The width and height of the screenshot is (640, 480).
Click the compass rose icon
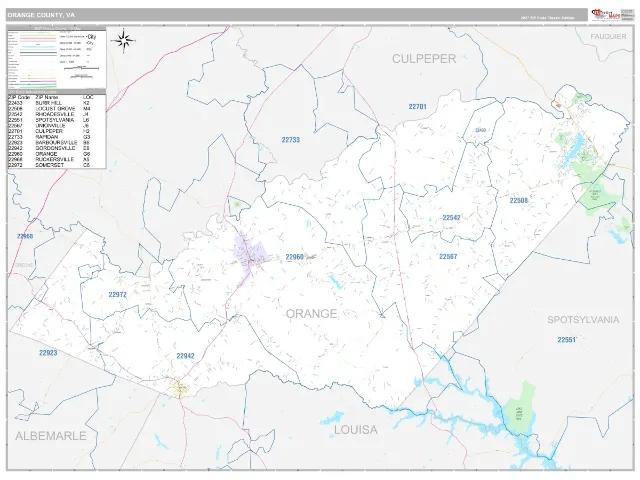coord(124,40)
